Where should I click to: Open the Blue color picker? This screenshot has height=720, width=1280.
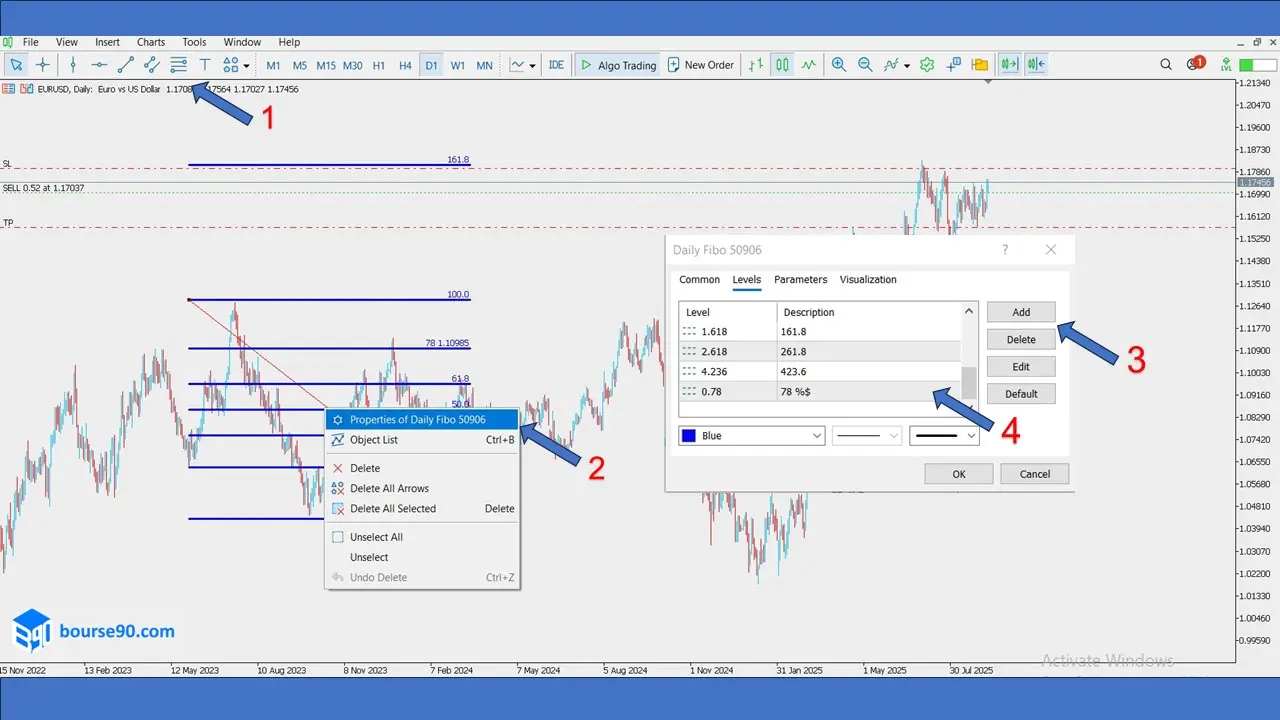click(751, 436)
